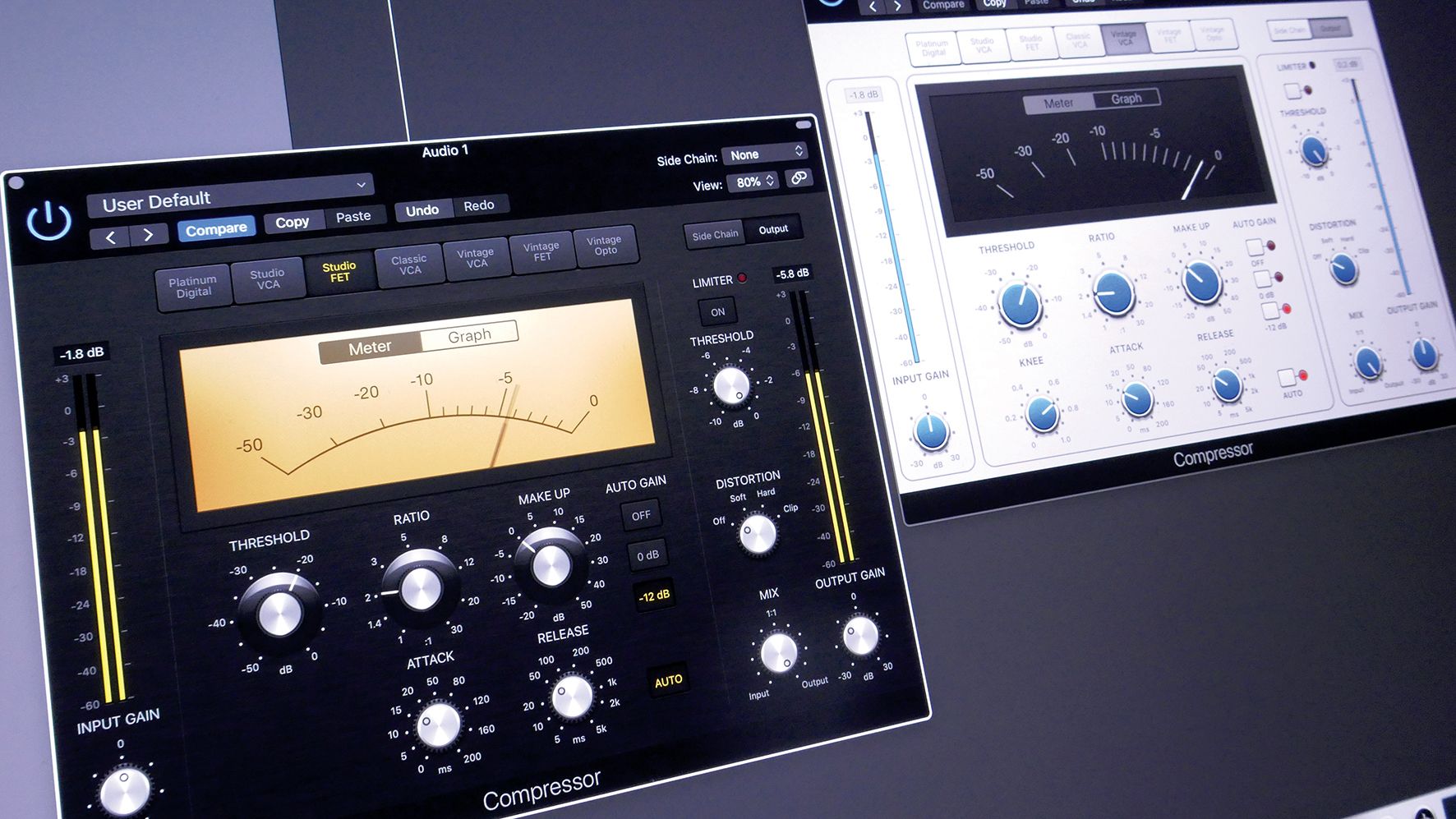Click Undo in the plugin header
The height and width of the screenshot is (819, 1456).
pyautogui.click(x=422, y=209)
